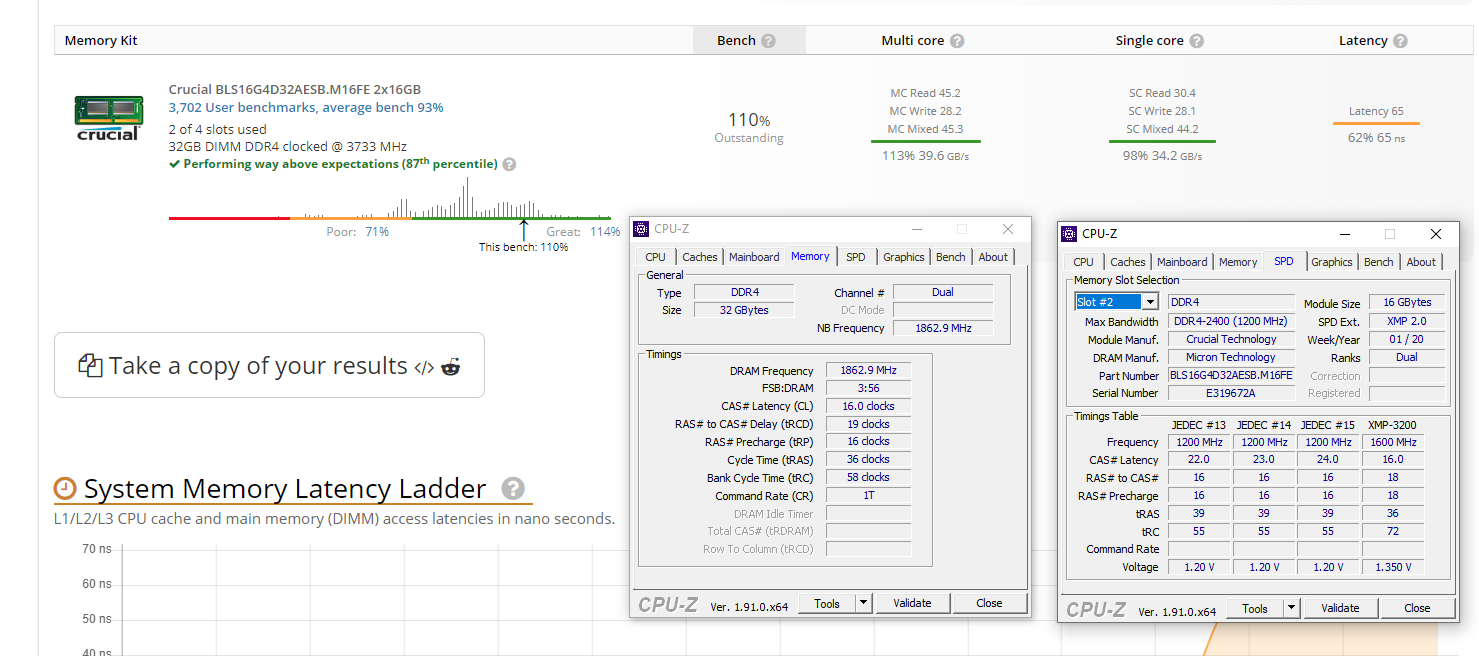Click CPU-Z app icon in SPD window title
This screenshot has width=1479, height=656.
(1069, 234)
